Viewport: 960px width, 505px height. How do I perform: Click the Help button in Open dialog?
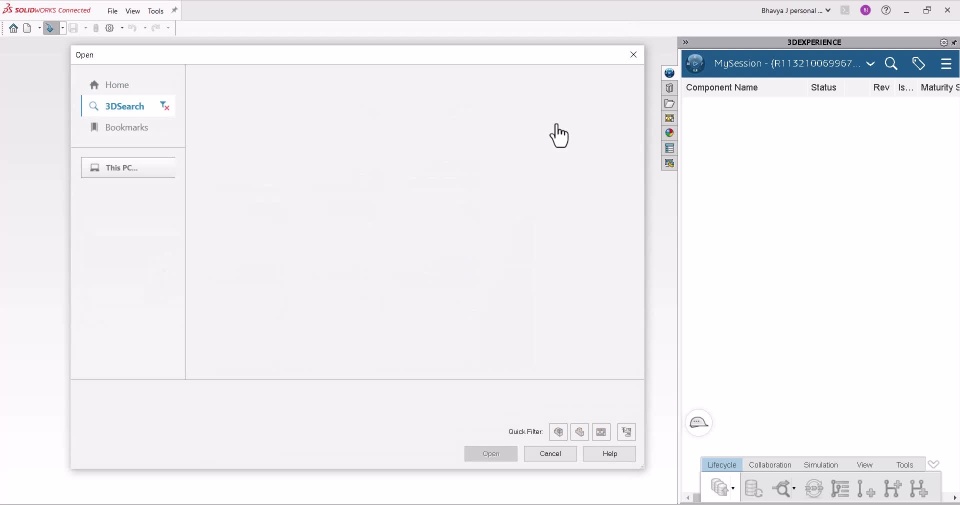tap(609, 454)
